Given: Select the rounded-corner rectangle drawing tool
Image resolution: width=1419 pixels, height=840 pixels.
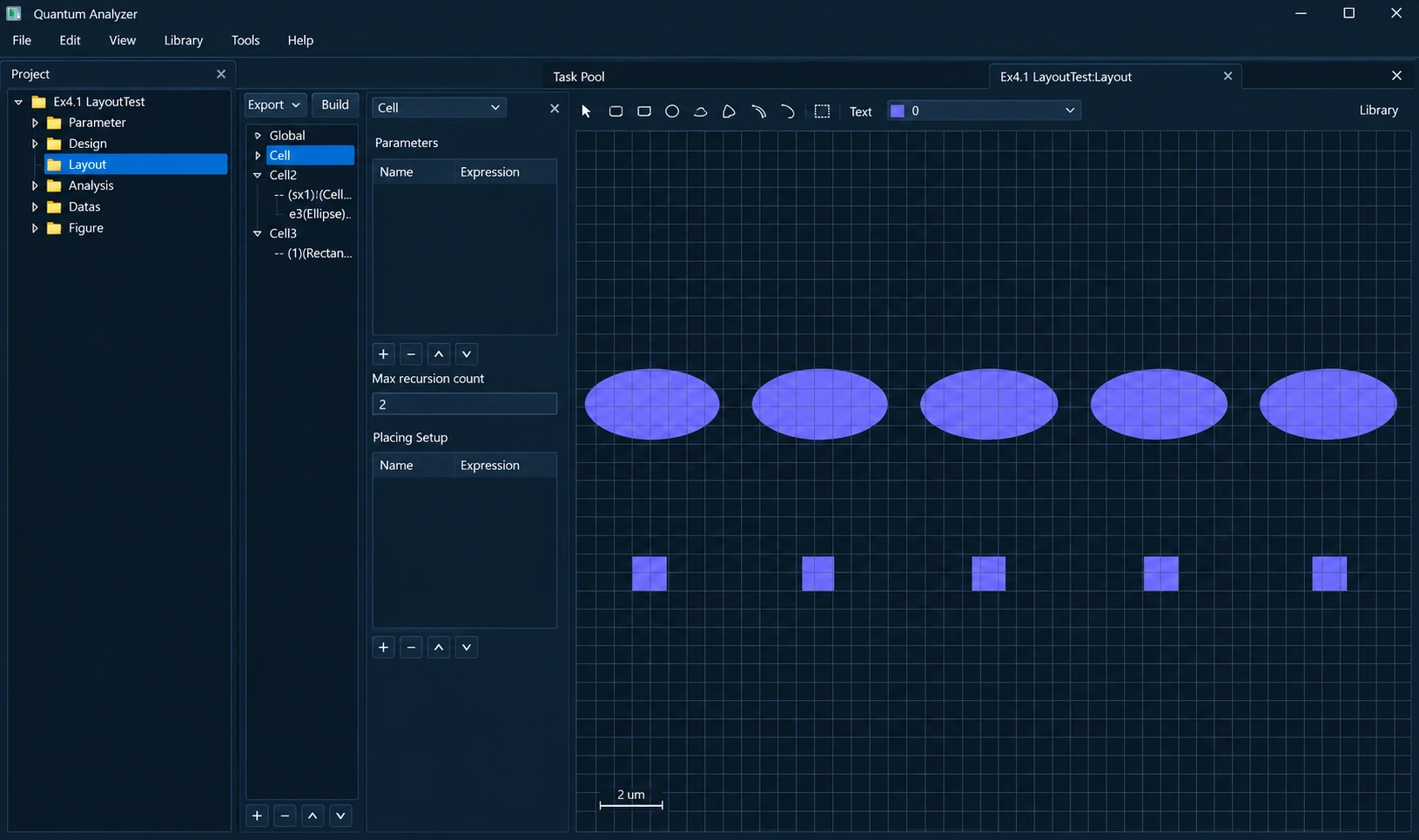Looking at the screenshot, I should 615,111.
